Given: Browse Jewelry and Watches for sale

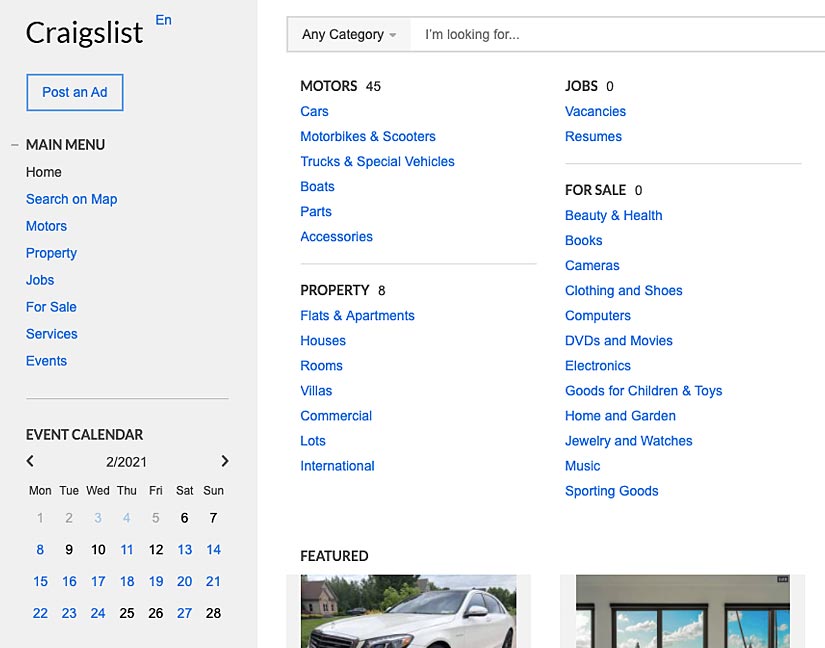Looking at the screenshot, I should pyautogui.click(x=628, y=440).
